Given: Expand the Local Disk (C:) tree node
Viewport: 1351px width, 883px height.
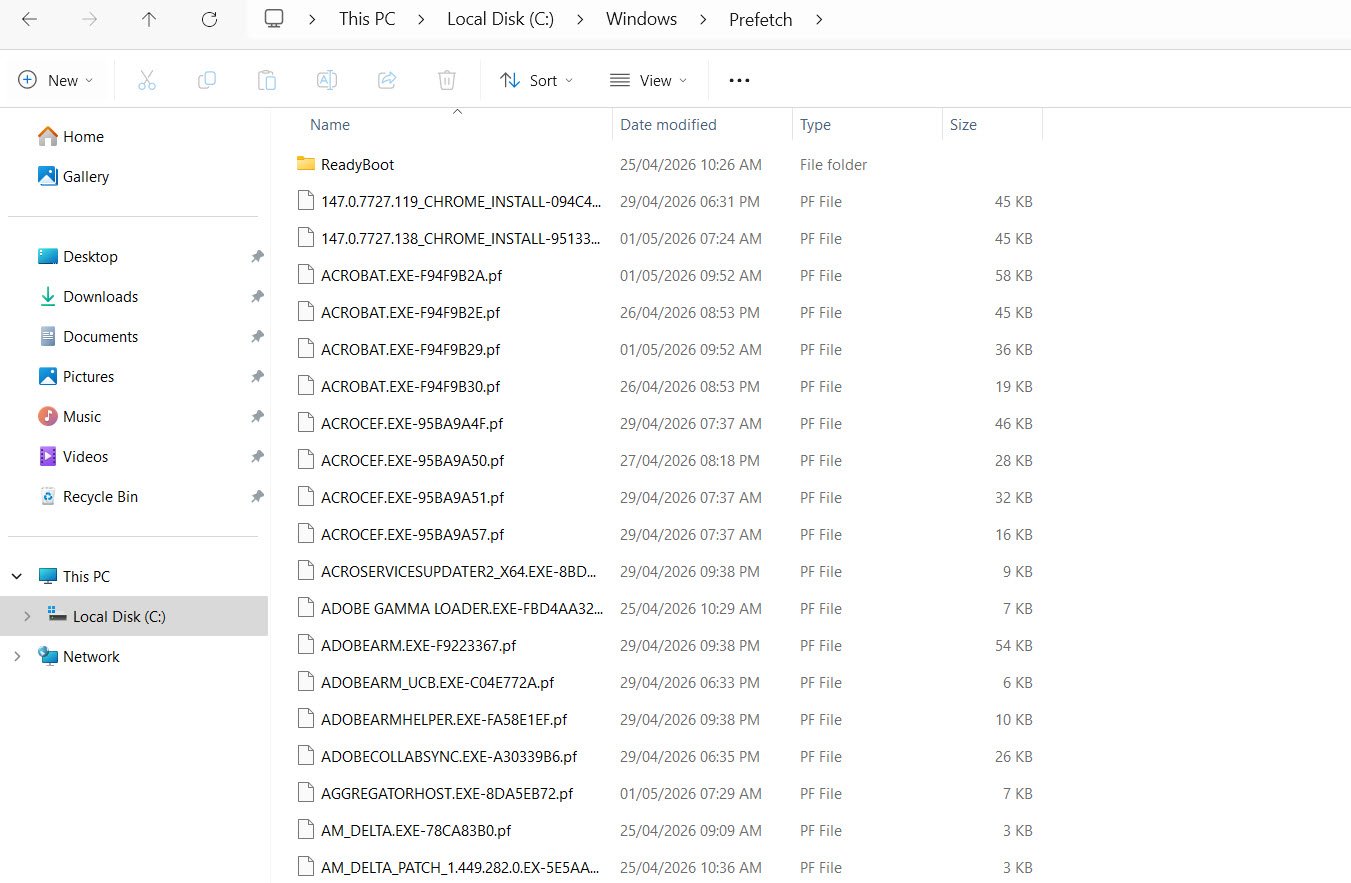Looking at the screenshot, I should pos(27,616).
